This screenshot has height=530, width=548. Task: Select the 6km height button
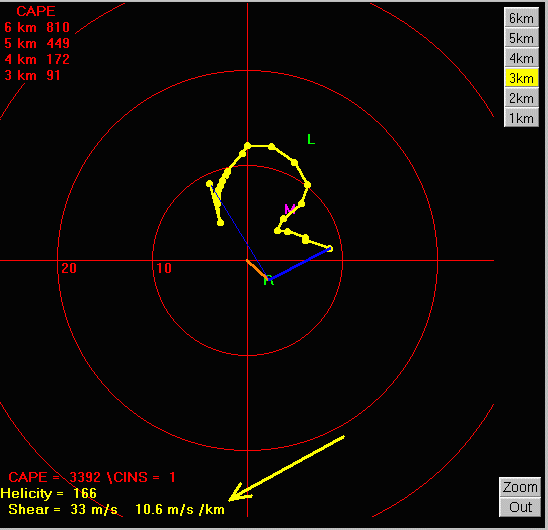[x=521, y=18]
